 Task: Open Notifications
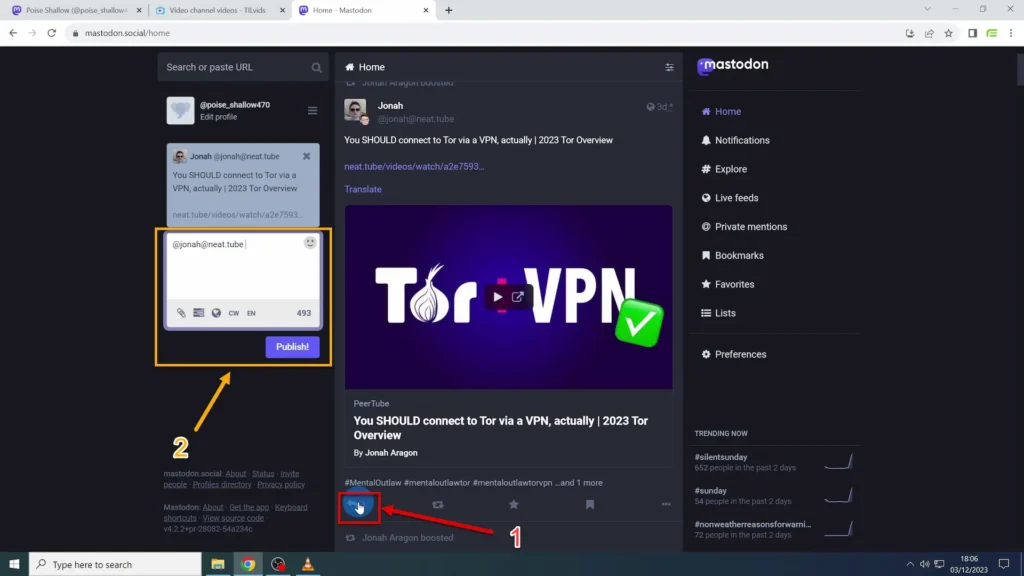735,140
